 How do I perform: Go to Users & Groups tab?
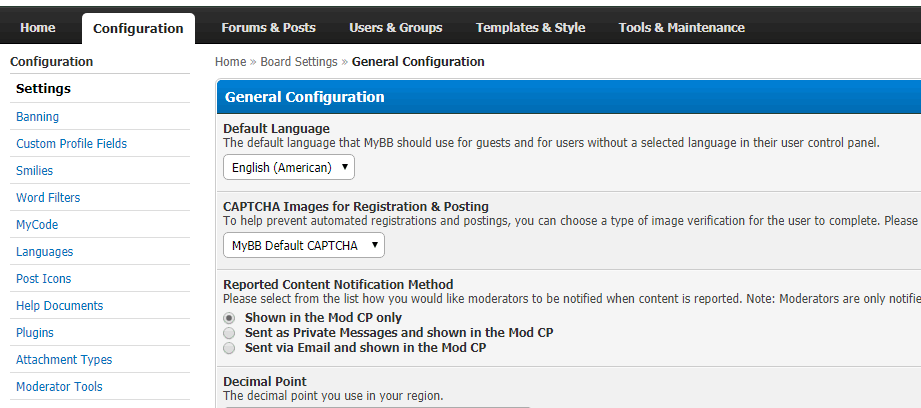pos(396,28)
